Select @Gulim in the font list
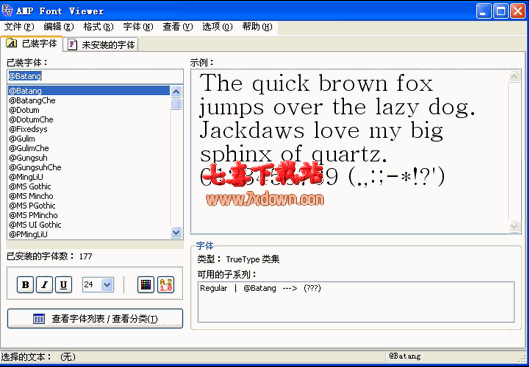The width and height of the screenshot is (529, 367). [x=89, y=139]
